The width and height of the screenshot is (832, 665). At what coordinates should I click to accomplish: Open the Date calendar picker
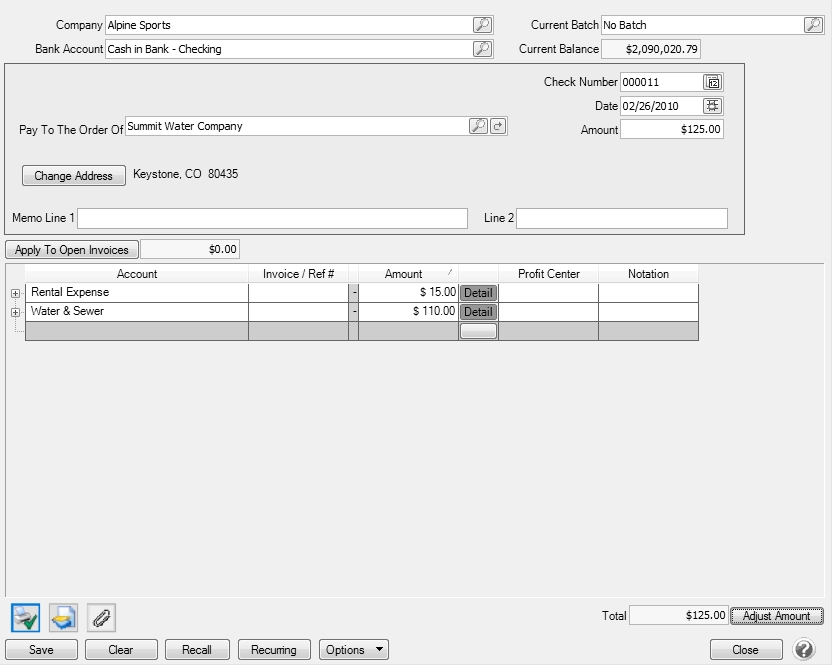713,106
